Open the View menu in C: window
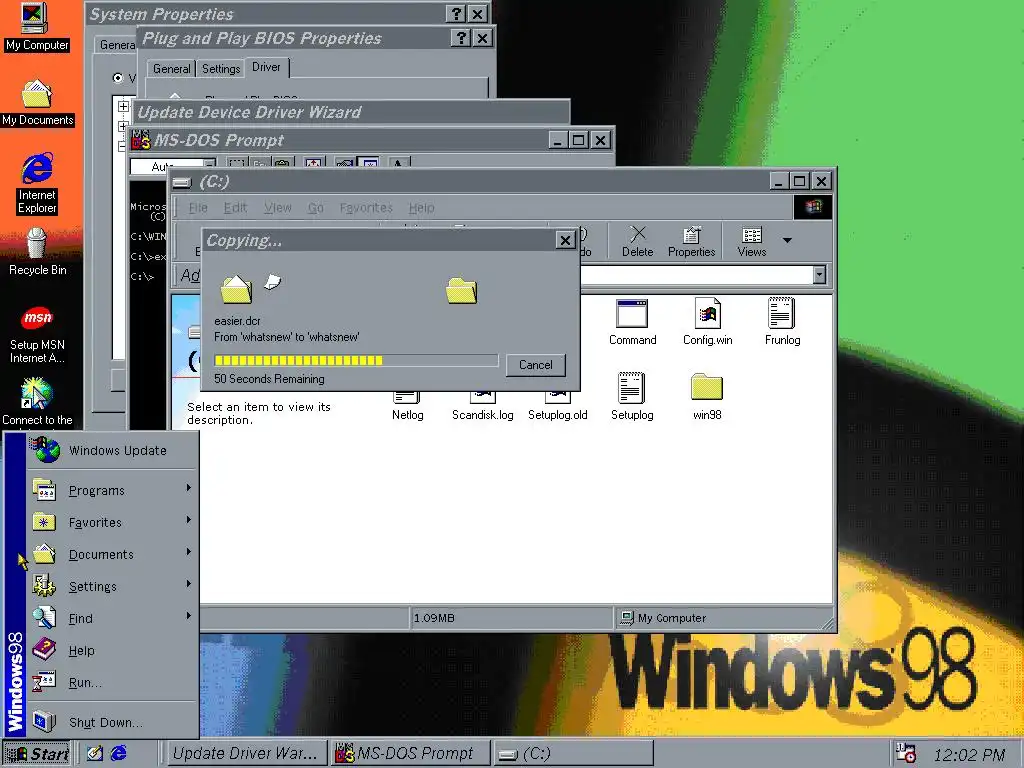Viewport: 1024px width, 768px height. (x=278, y=208)
